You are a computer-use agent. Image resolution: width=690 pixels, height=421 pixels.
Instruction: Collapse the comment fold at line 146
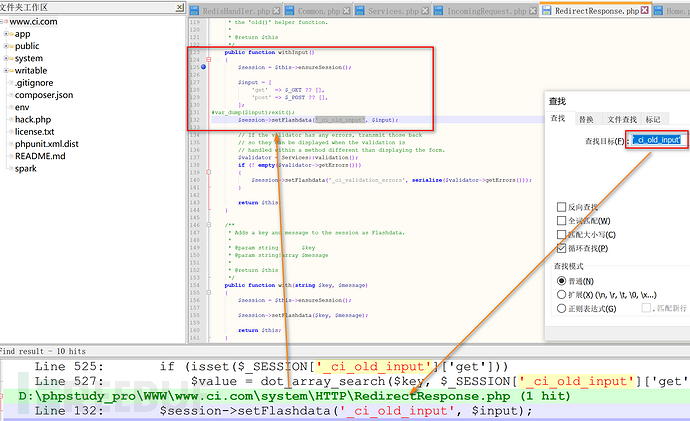[x=209, y=225]
